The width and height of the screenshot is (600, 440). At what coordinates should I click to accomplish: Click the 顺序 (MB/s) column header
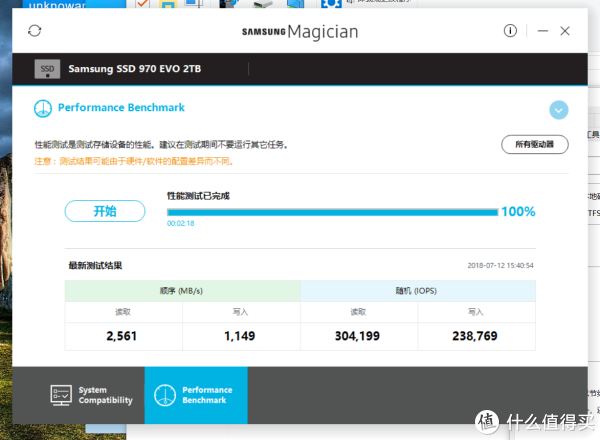click(x=183, y=291)
